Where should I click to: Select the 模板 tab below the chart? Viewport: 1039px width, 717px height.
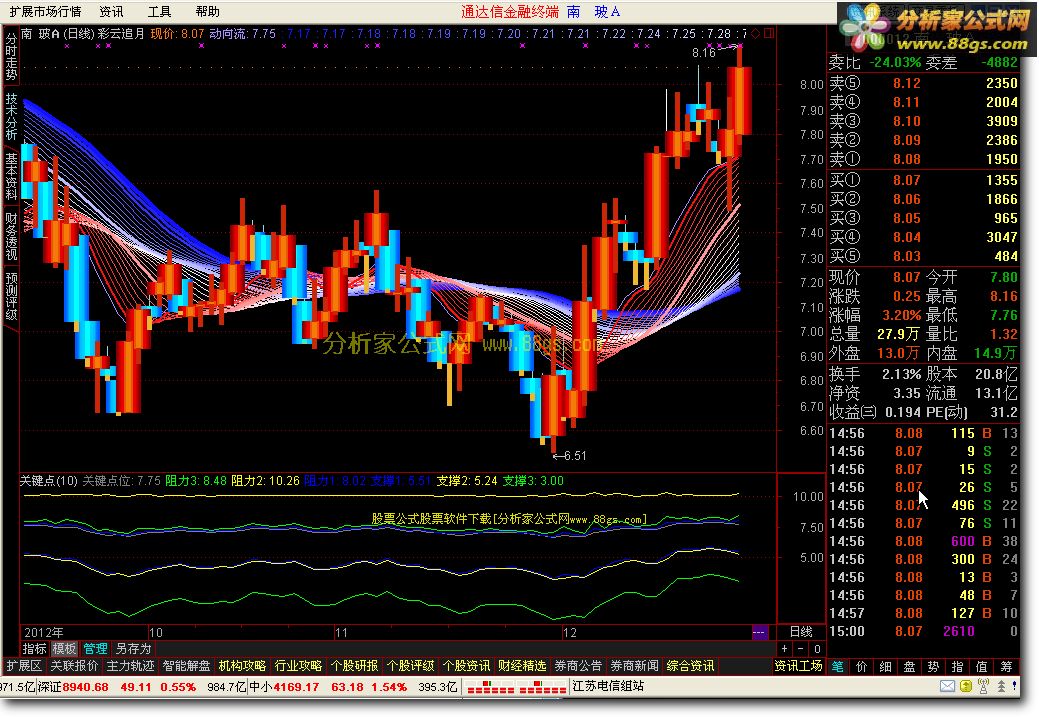tap(64, 649)
